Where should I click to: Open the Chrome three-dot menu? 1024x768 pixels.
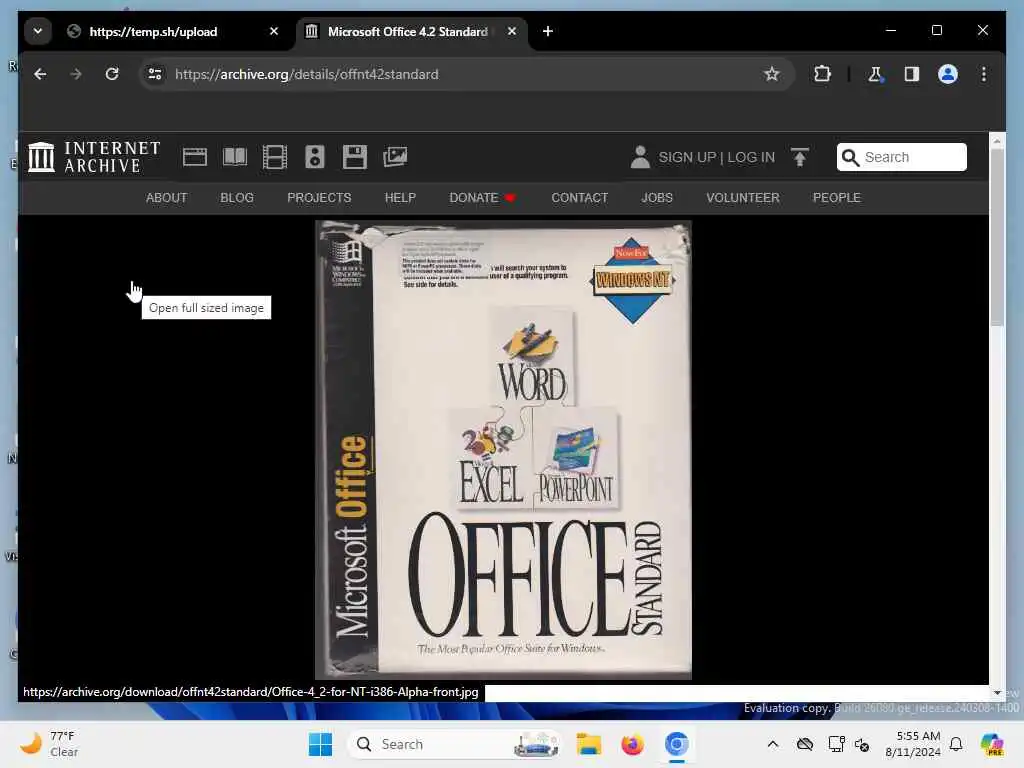[984, 74]
